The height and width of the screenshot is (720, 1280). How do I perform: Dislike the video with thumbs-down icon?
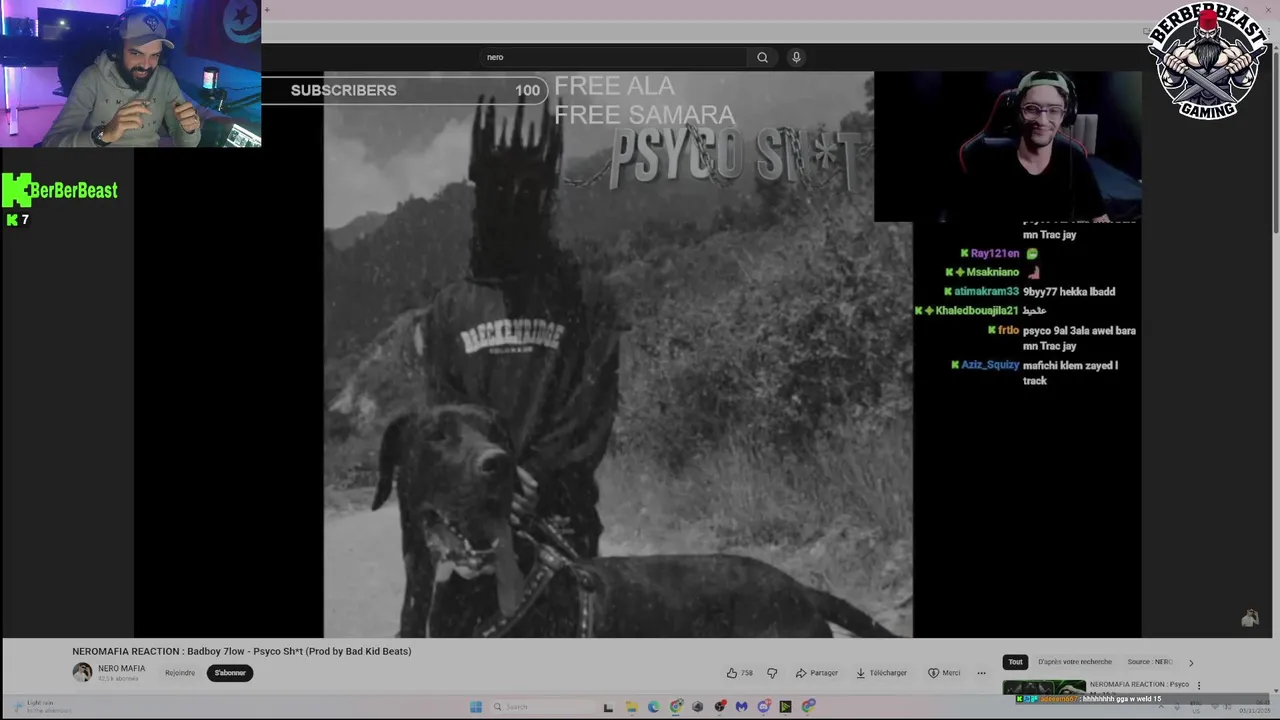point(771,673)
